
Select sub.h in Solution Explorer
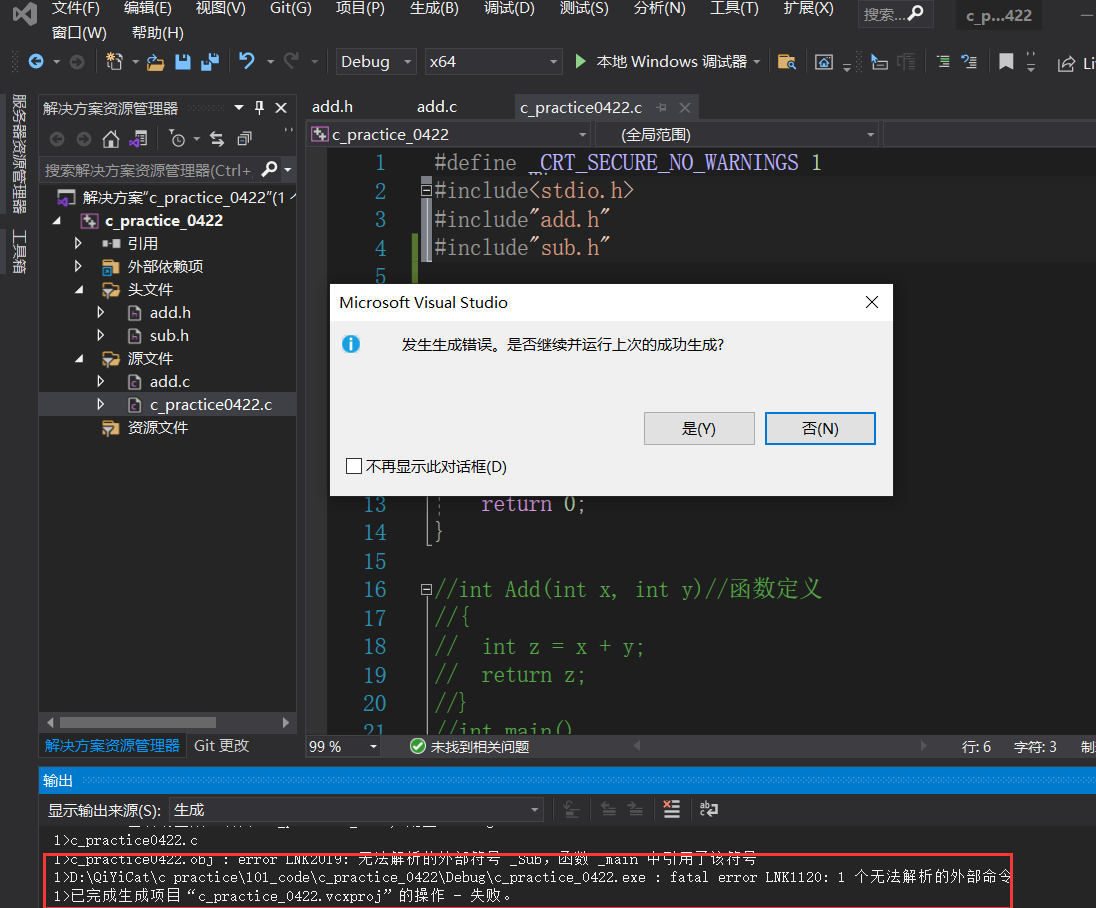click(x=169, y=336)
